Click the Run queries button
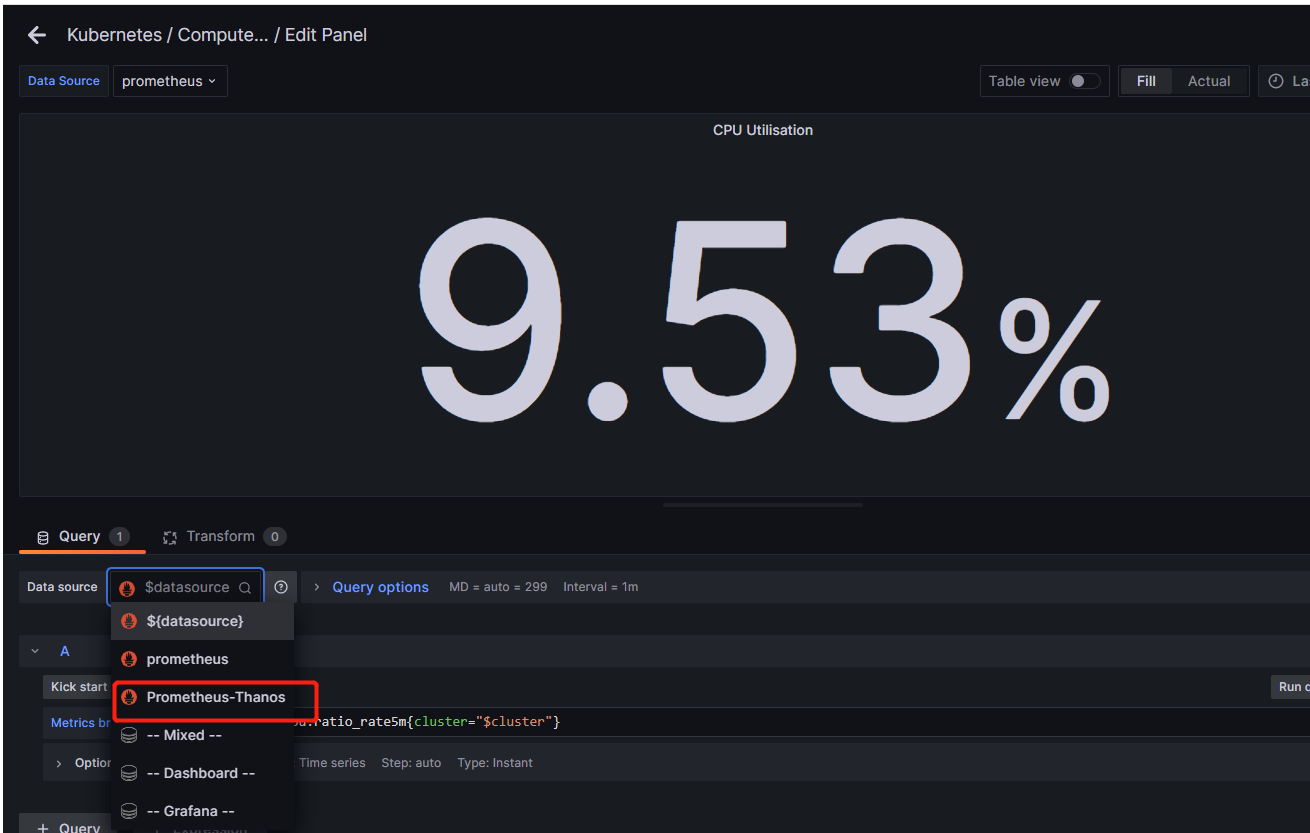 (x=1289, y=687)
